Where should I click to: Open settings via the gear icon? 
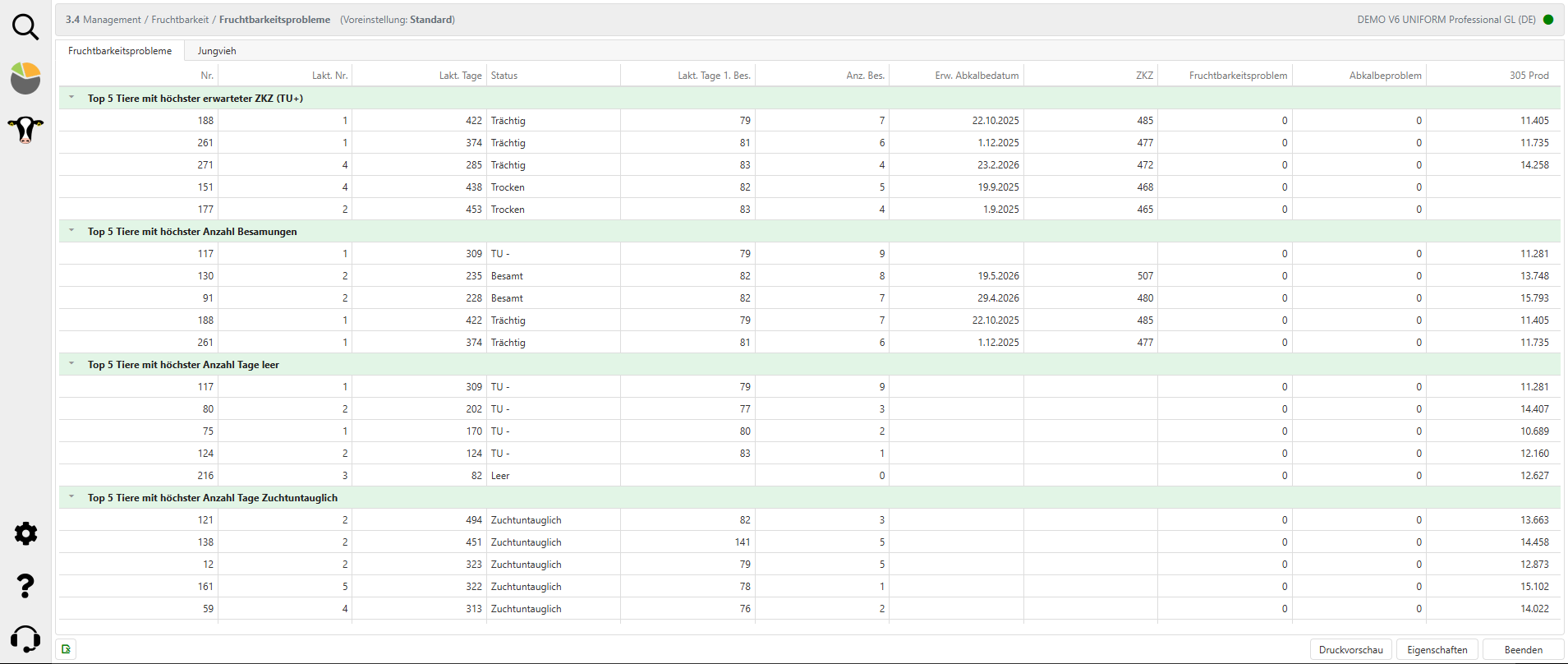pyautogui.click(x=25, y=534)
